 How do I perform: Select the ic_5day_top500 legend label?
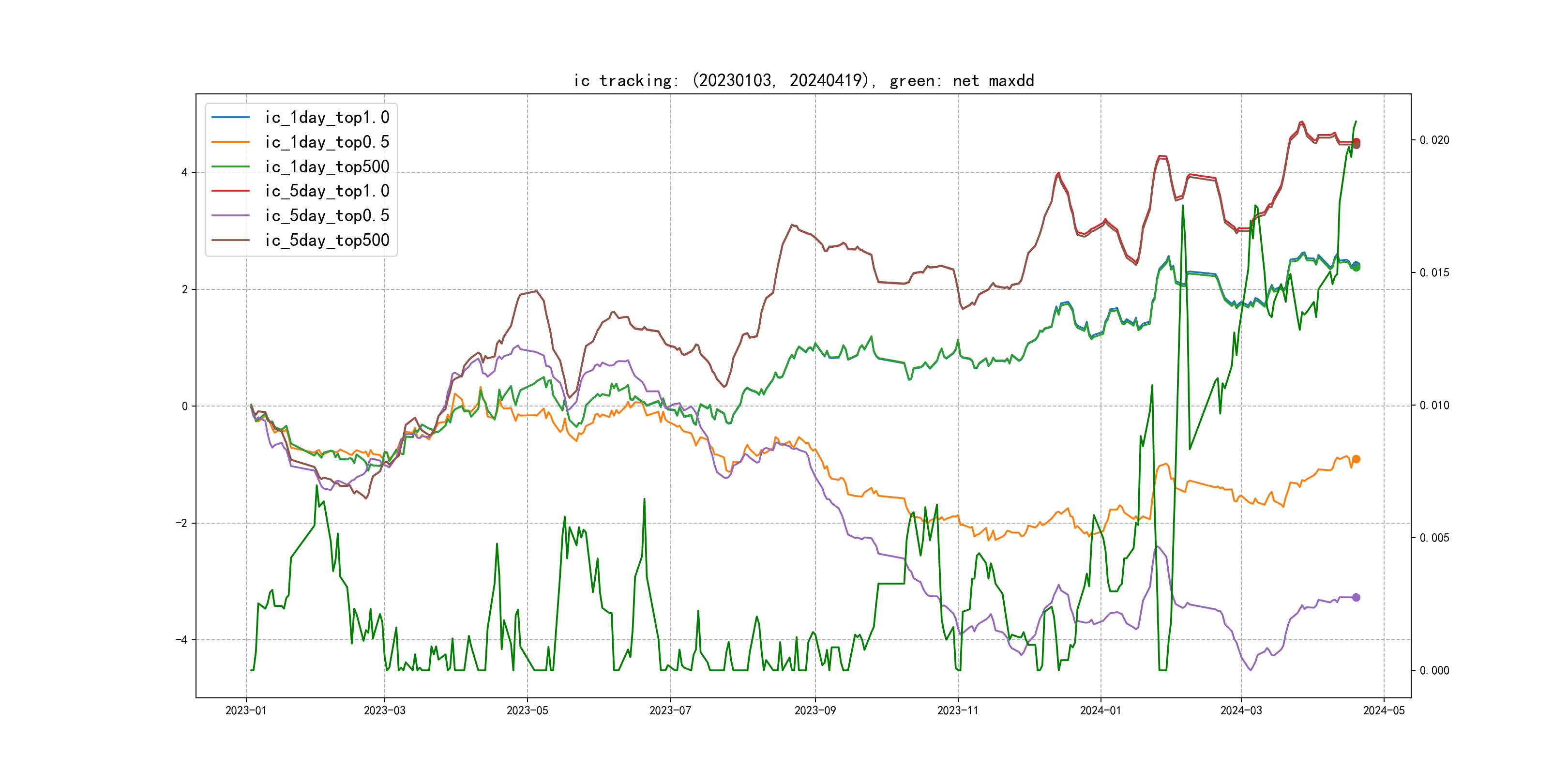[x=327, y=241]
